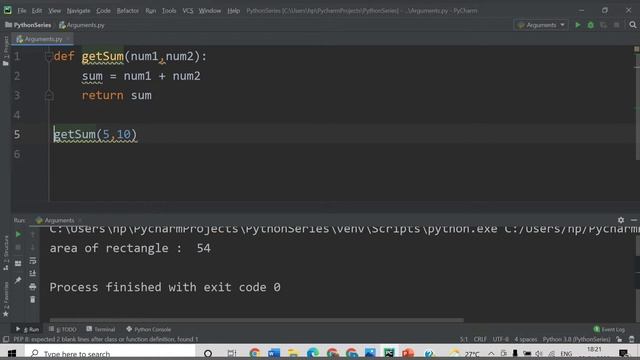Open the Help menu
The image size is (640, 360).
[x=233, y=11]
